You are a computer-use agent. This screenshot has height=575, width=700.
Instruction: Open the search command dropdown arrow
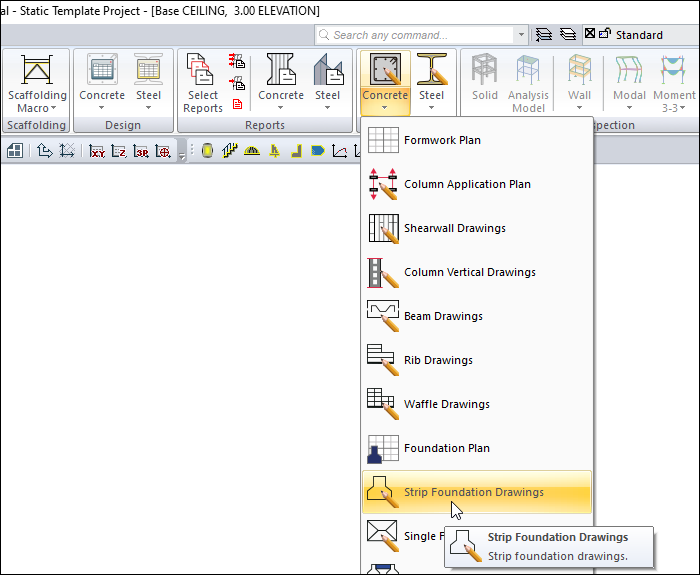(x=521, y=35)
